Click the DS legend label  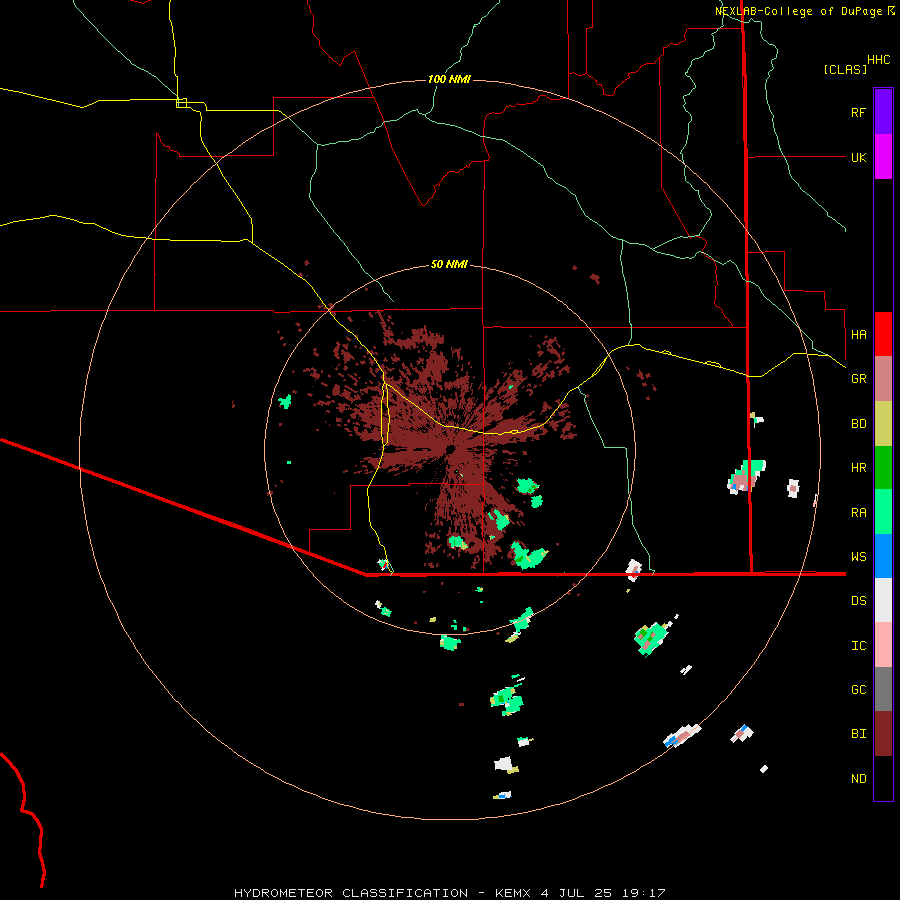click(858, 600)
